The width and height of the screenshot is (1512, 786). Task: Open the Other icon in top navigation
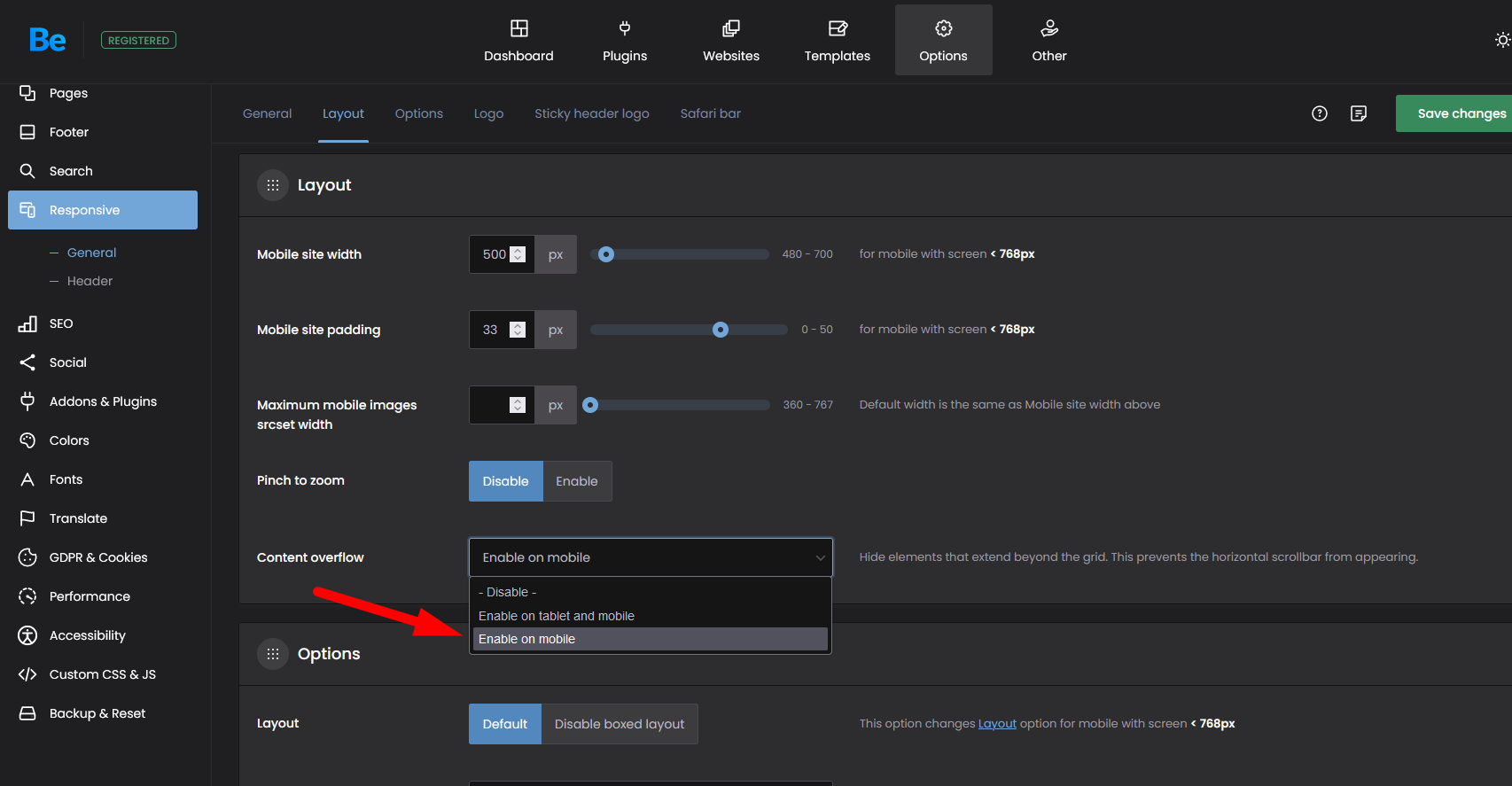1049,28
